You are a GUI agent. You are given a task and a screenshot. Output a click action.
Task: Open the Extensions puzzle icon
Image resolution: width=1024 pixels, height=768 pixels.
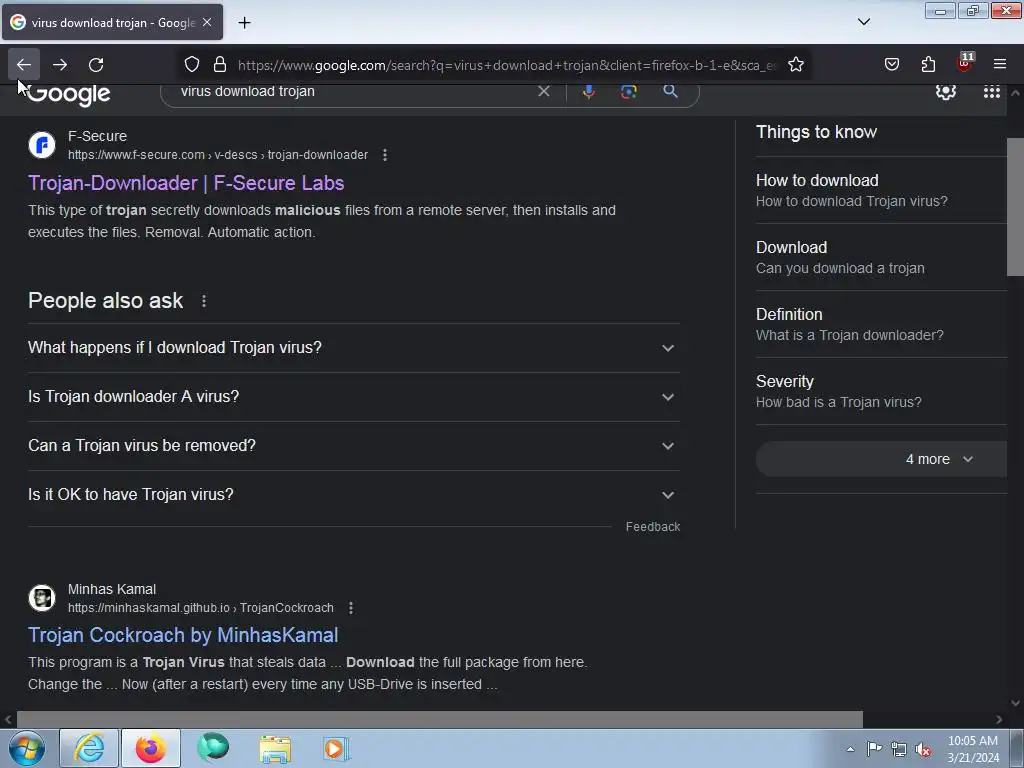[x=928, y=65]
